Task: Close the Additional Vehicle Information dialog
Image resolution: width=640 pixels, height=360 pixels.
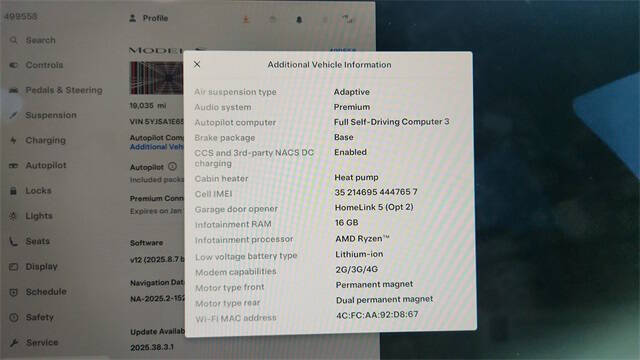Action: [x=197, y=64]
